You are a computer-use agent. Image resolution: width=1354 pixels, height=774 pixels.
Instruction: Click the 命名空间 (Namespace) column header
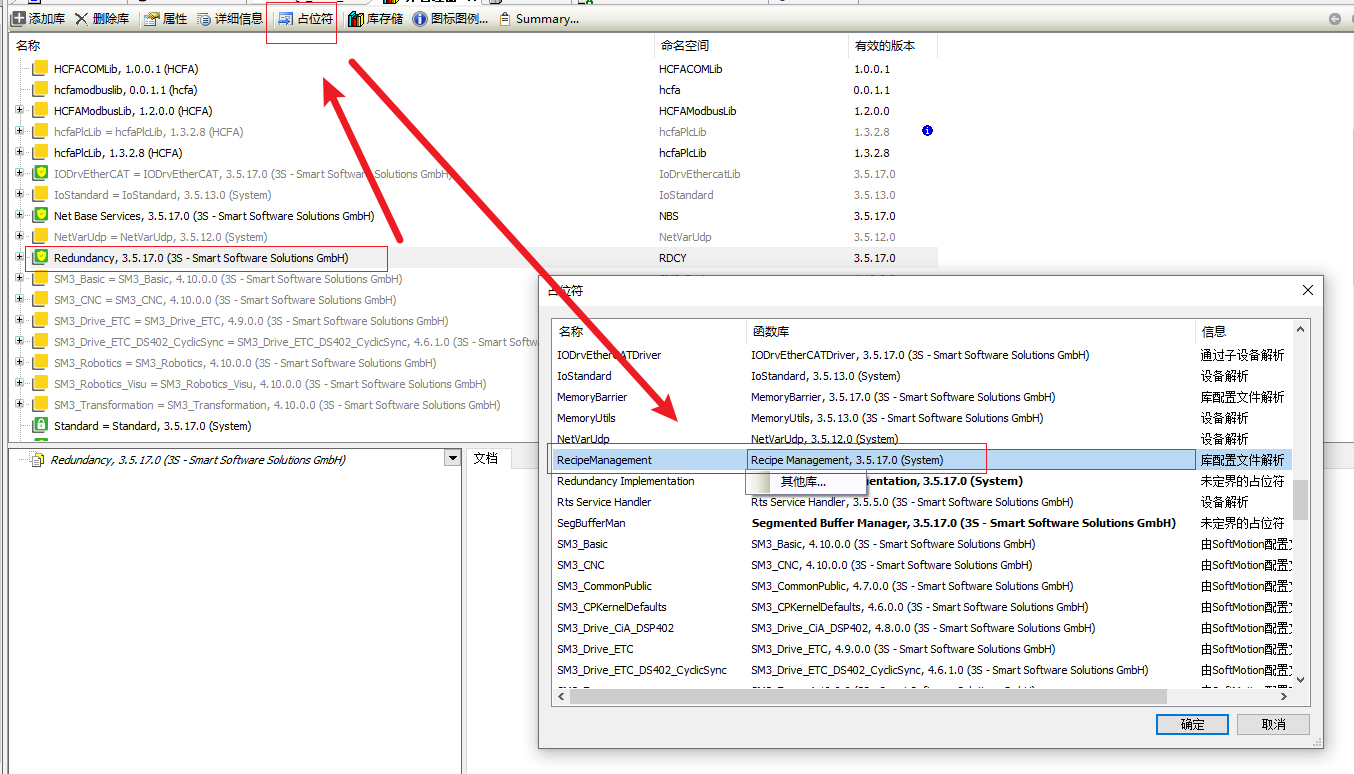pos(684,46)
